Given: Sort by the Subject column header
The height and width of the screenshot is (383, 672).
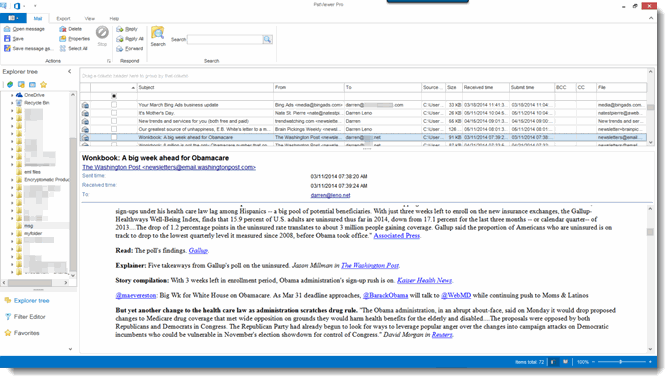Looking at the screenshot, I should (205, 87).
